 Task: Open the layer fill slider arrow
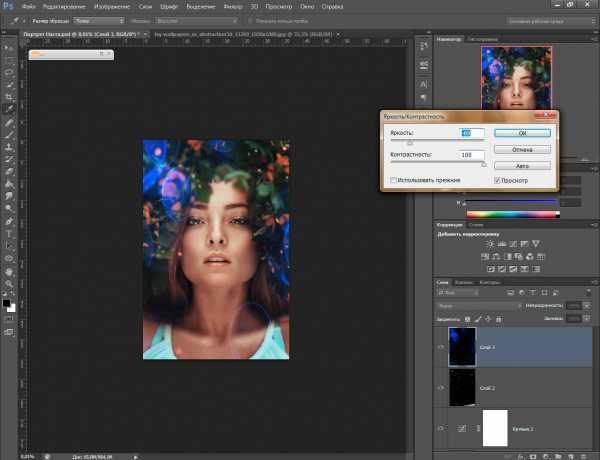tap(586, 318)
